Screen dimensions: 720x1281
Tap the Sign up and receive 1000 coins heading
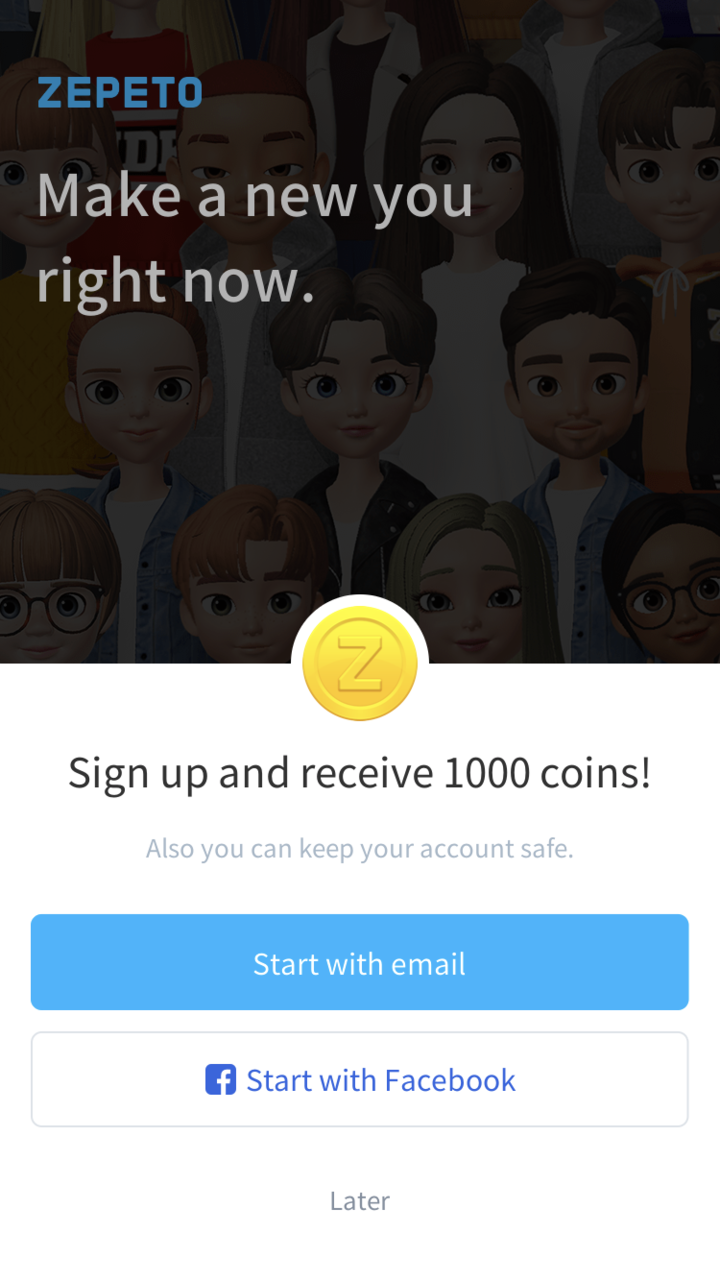[360, 773]
